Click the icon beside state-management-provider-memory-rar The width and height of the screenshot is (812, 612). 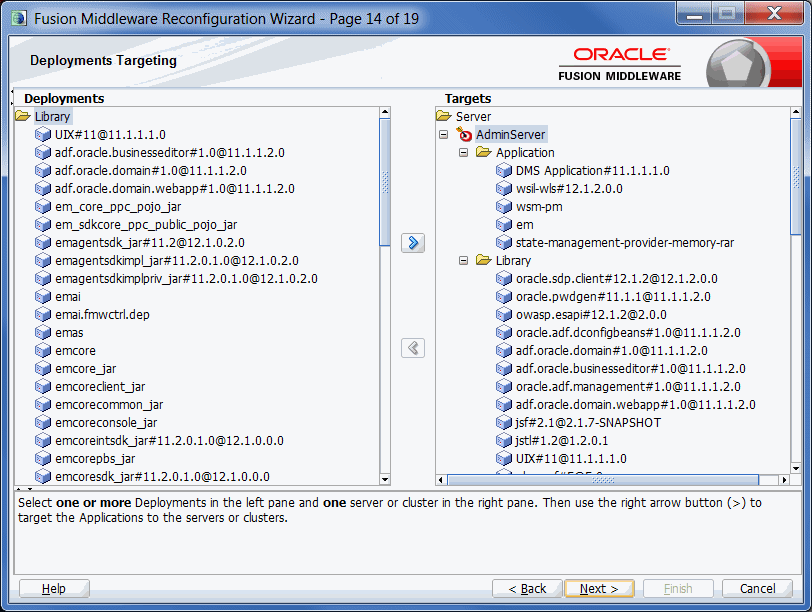(x=503, y=242)
